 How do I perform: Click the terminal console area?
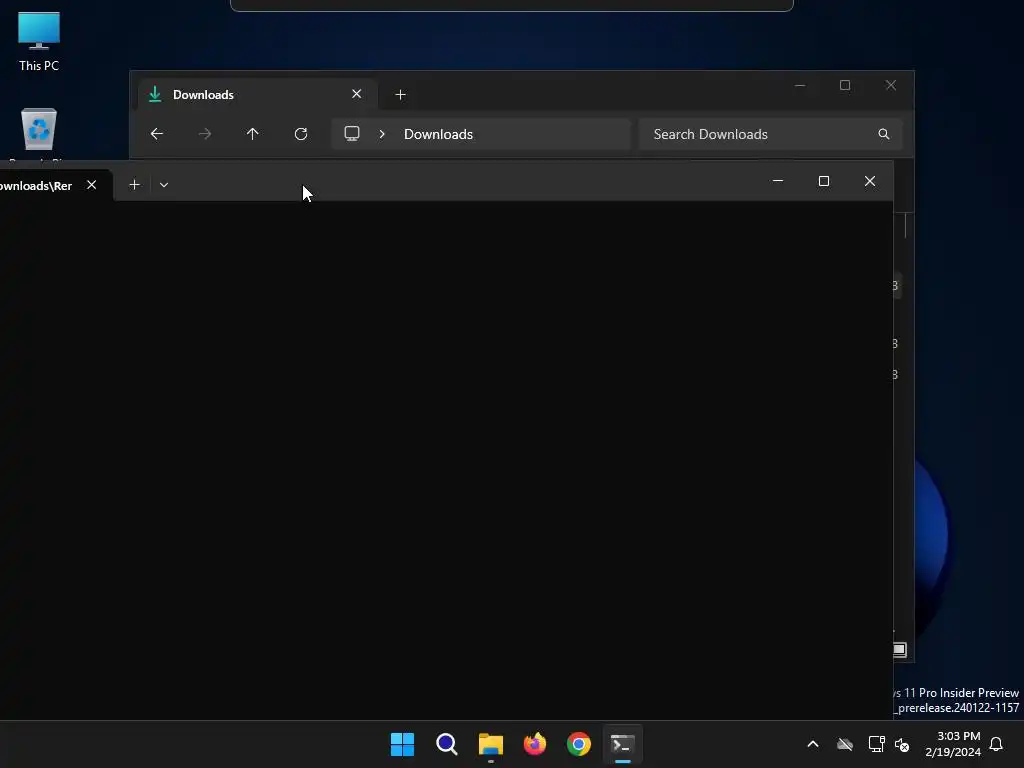point(446,460)
